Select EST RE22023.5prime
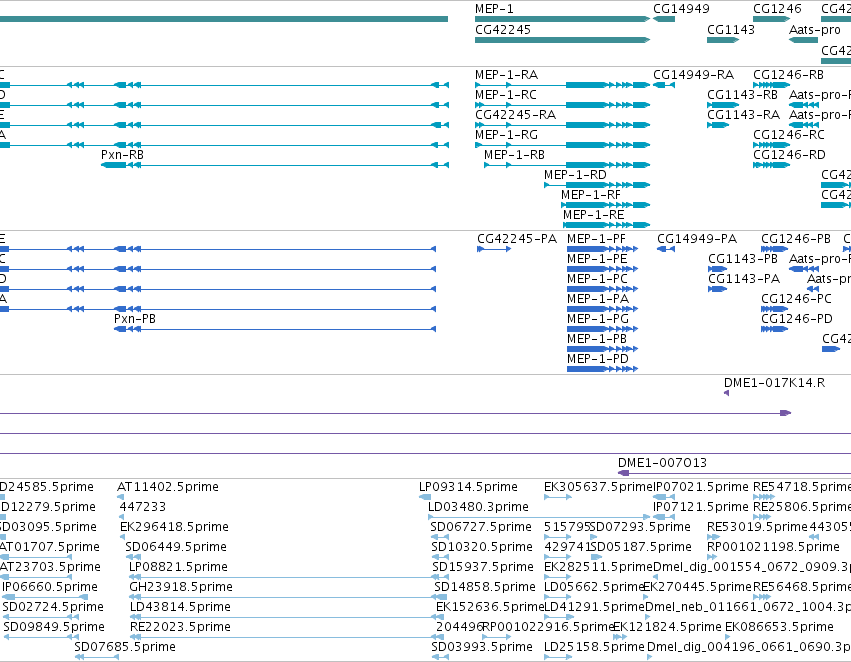Viewport: 851px width, 662px height. point(285,638)
